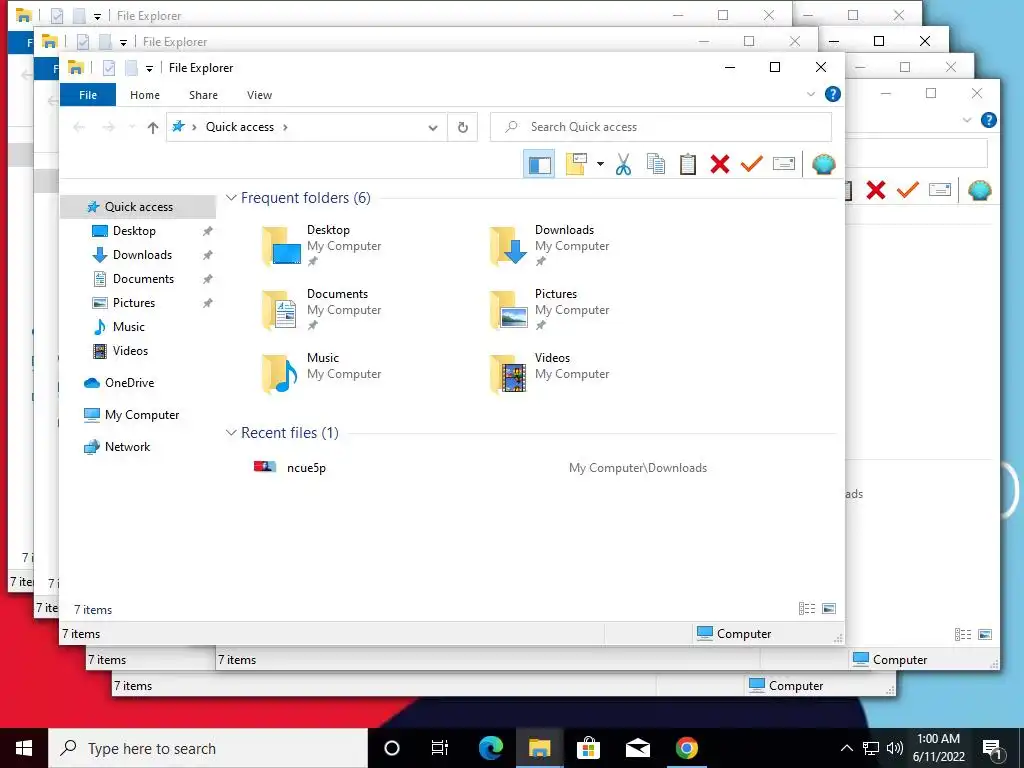Screen dimensions: 1024x768
Task: Select Music in the navigation pane
Action: 128,327
